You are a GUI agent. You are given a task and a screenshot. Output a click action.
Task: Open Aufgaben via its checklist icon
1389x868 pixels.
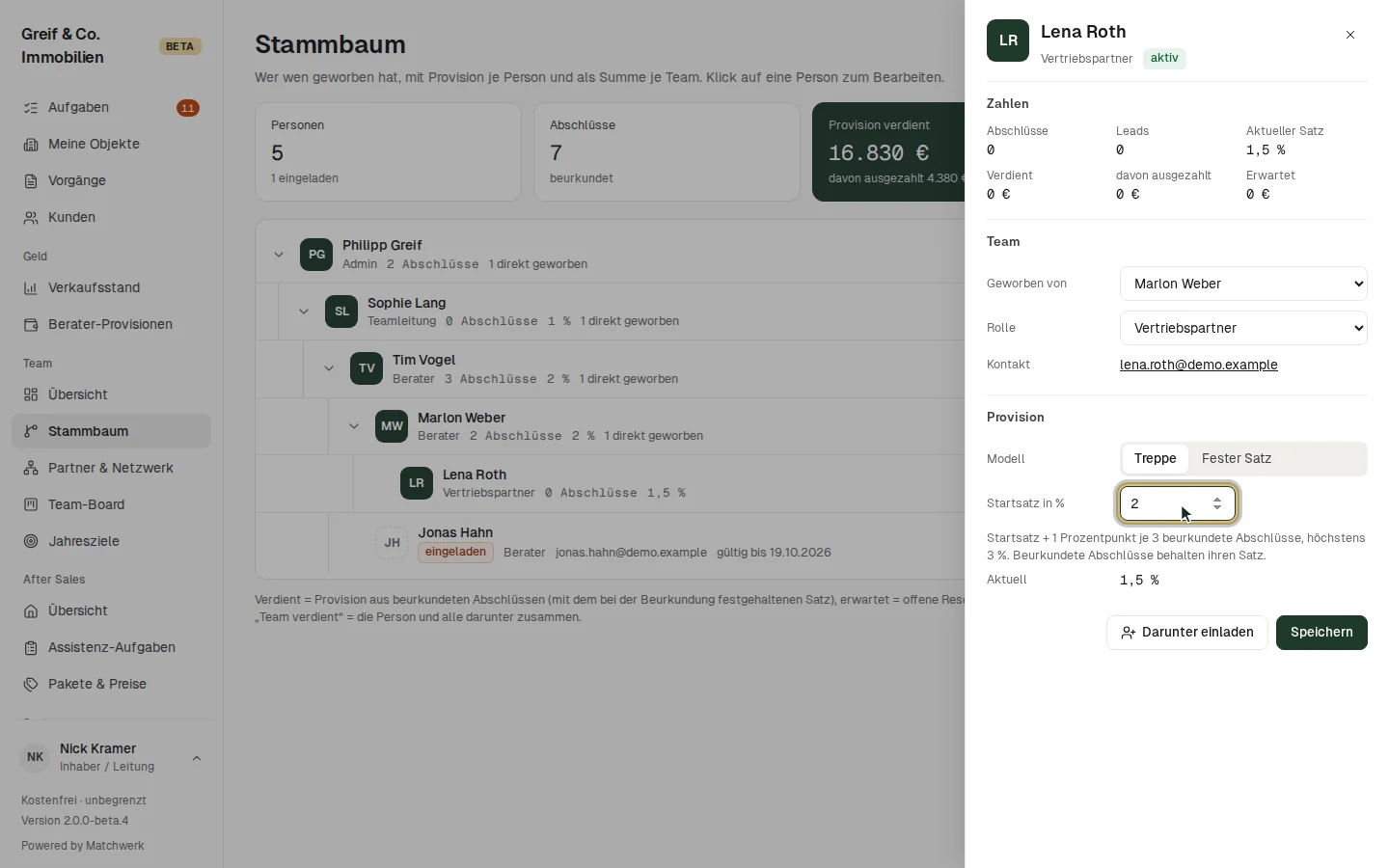pos(31,108)
